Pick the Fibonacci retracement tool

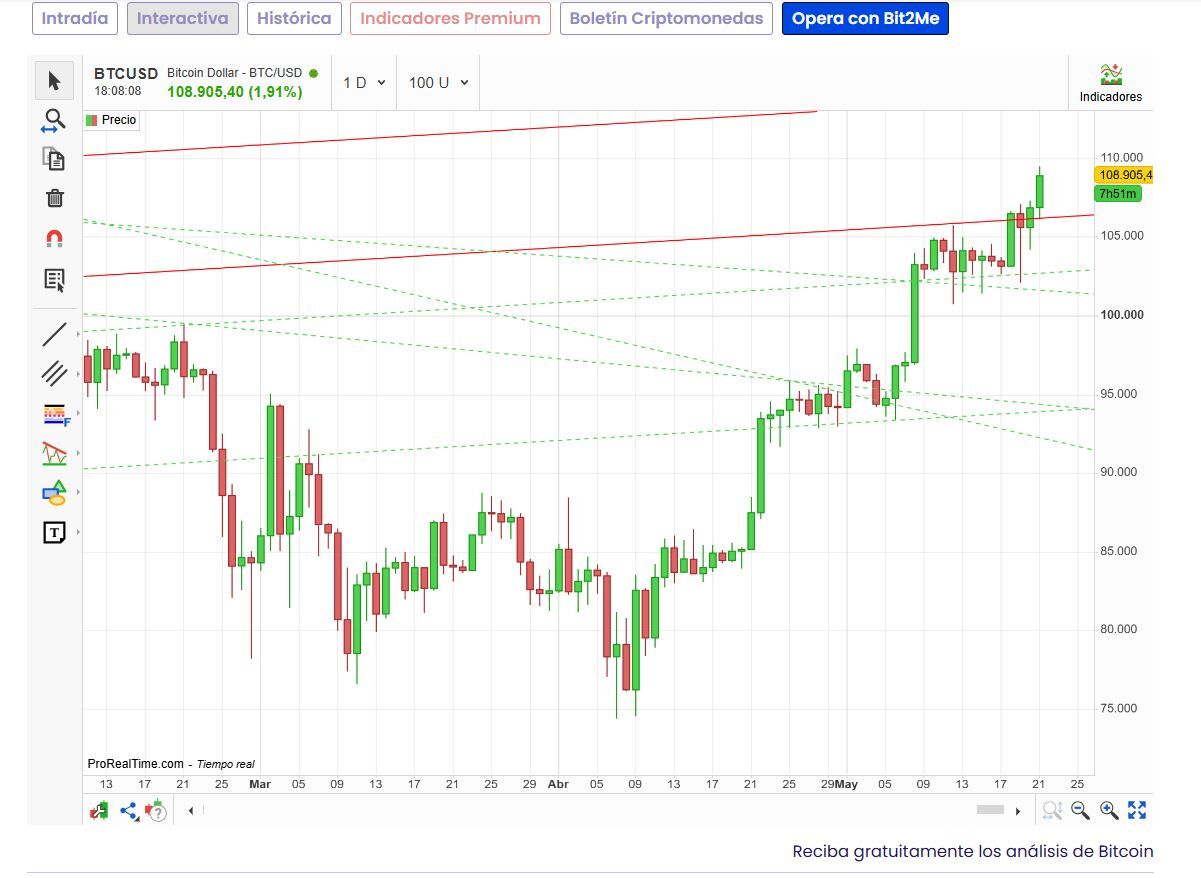point(55,414)
